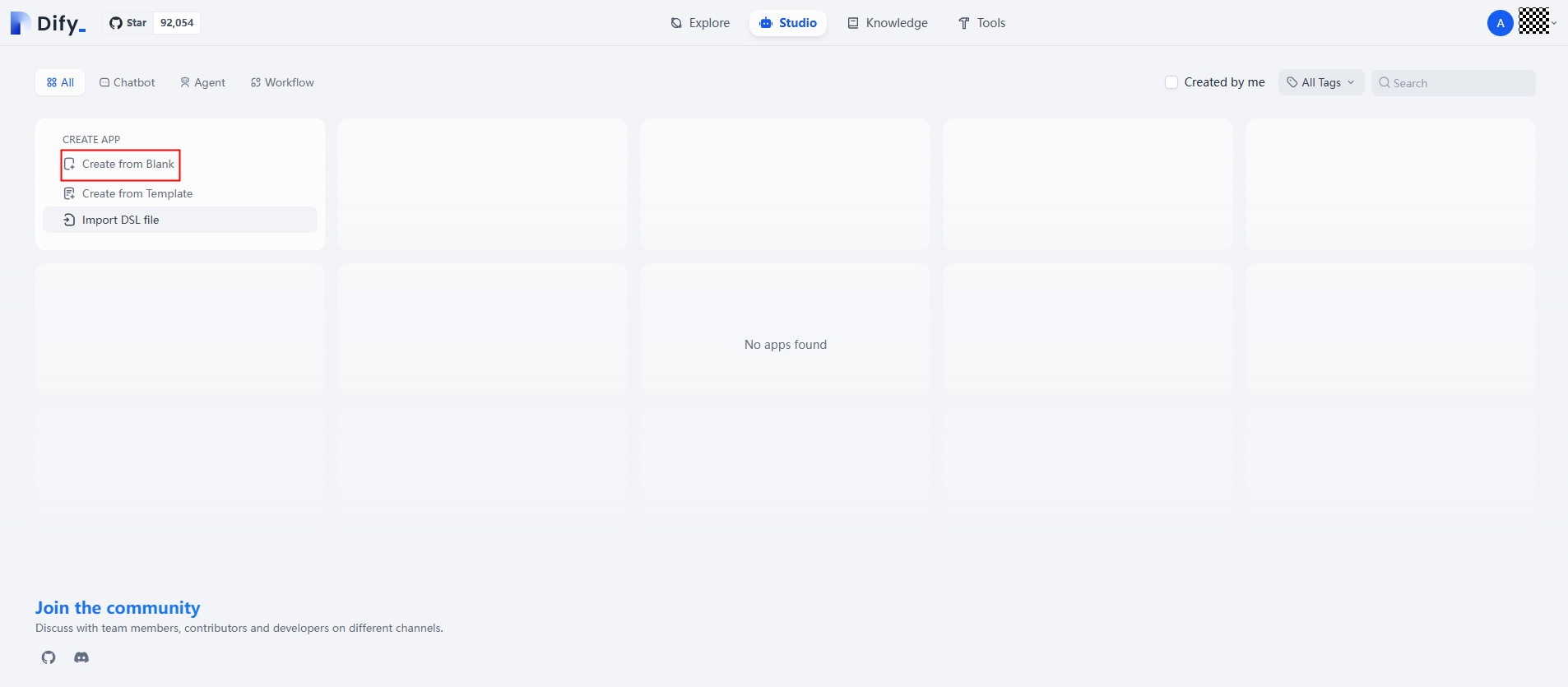This screenshot has width=1568, height=687.
Task: Click the Dify logo
Action: pyautogui.click(x=48, y=23)
